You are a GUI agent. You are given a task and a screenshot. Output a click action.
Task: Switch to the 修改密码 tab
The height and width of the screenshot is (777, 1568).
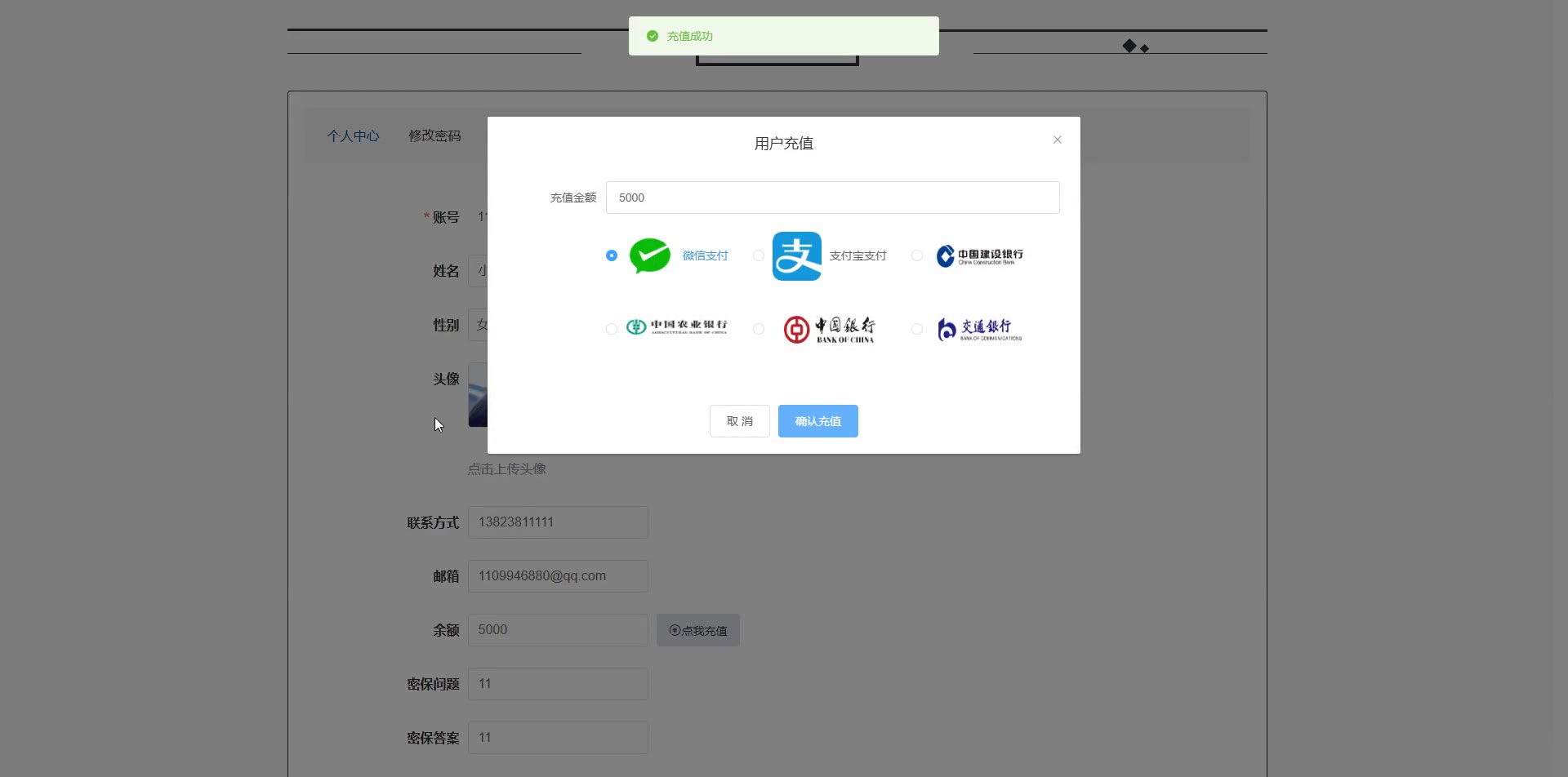434,135
